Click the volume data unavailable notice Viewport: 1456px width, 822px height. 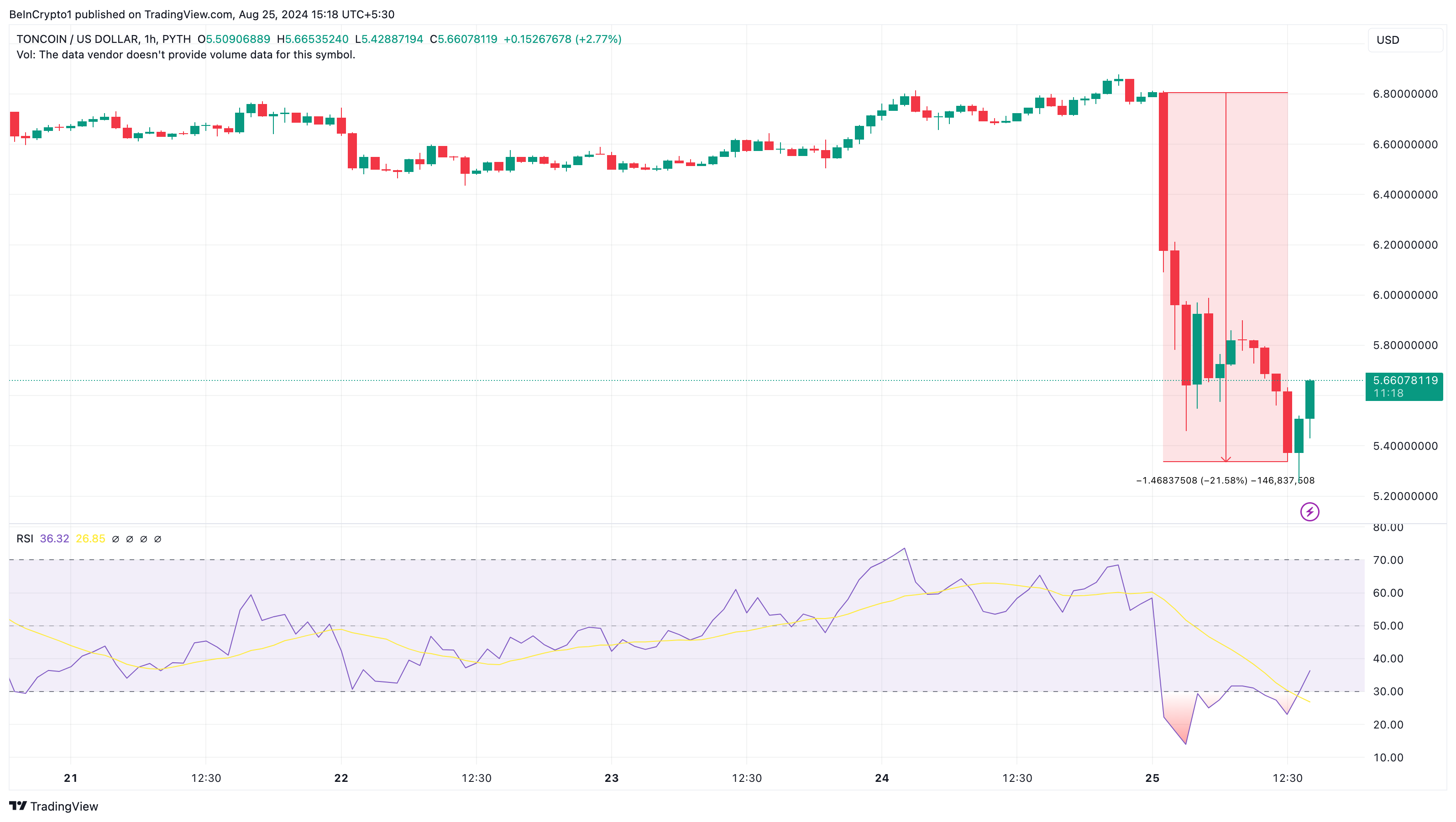185,55
